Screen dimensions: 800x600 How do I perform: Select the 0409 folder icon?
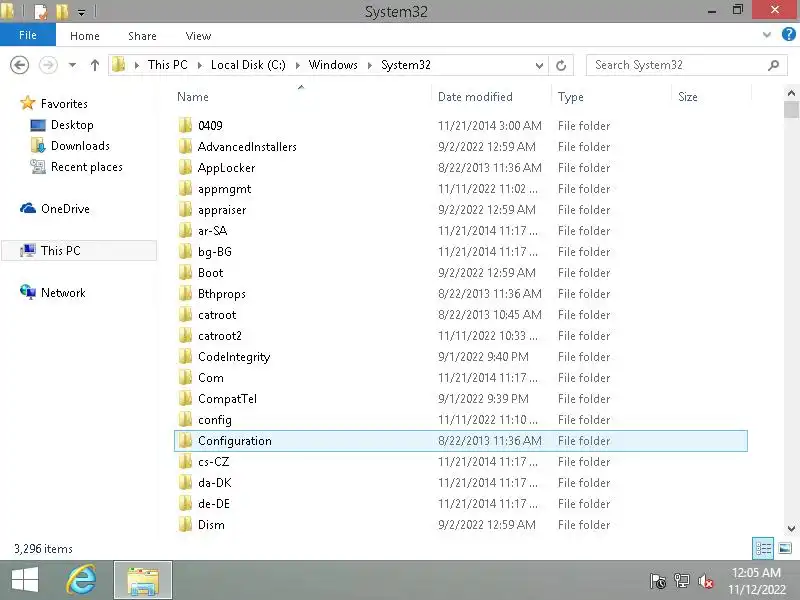[x=185, y=126]
